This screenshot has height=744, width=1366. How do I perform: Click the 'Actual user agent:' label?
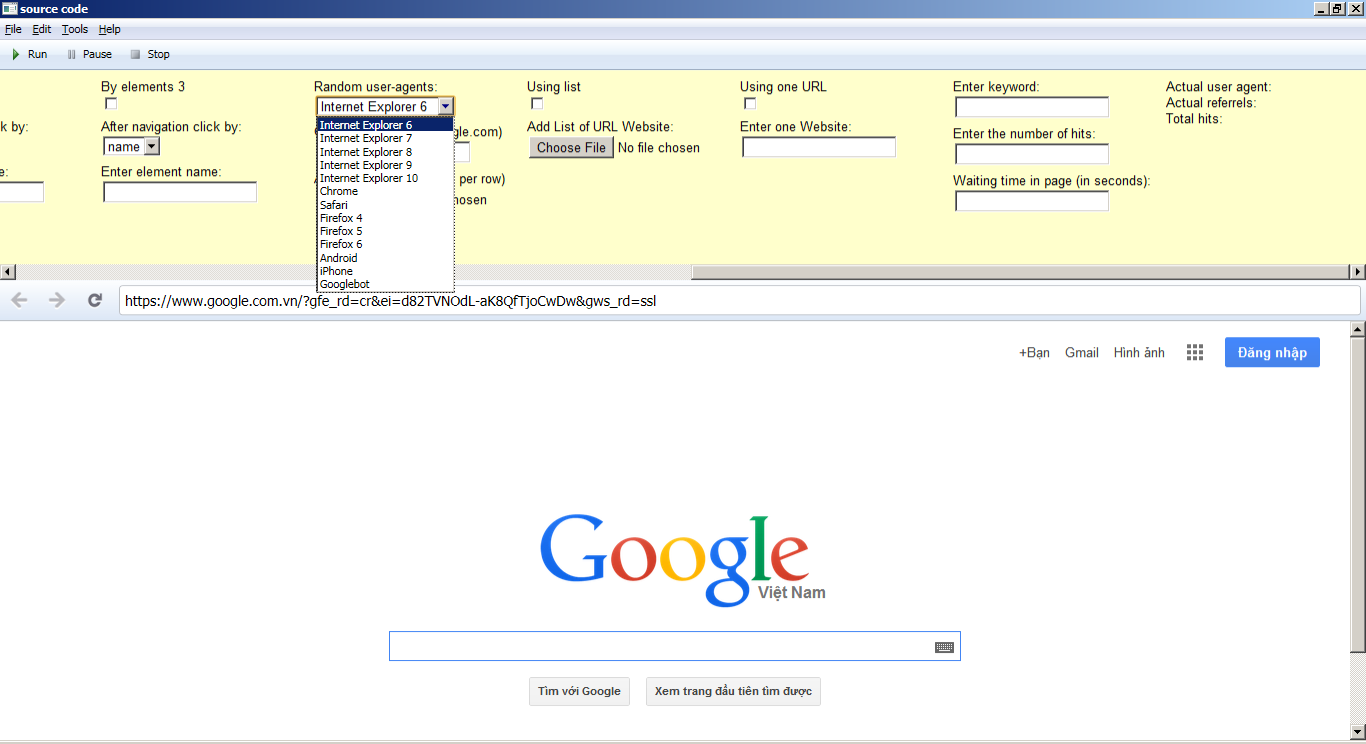1218,87
